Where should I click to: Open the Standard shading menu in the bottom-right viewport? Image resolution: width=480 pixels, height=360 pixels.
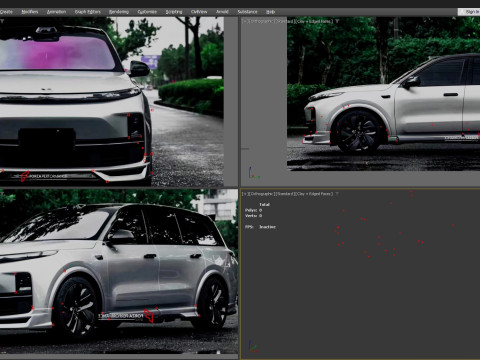click(284, 194)
